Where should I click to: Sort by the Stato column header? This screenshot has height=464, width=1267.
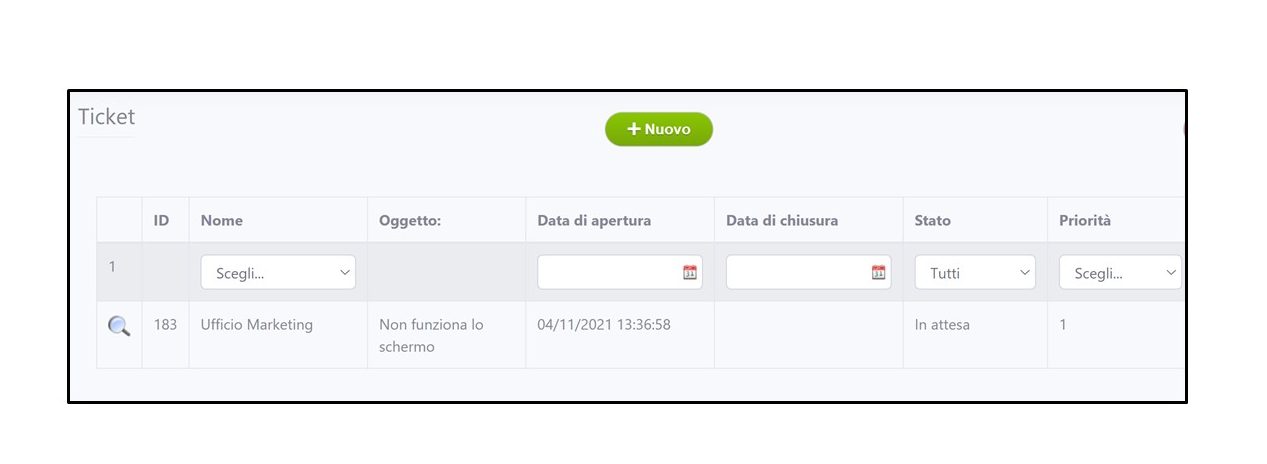coord(932,220)
